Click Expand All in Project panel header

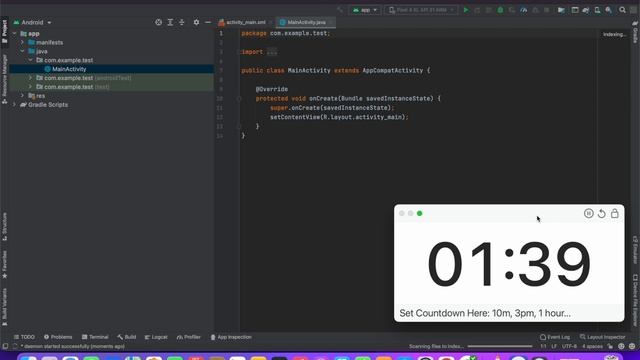(170, 22)
